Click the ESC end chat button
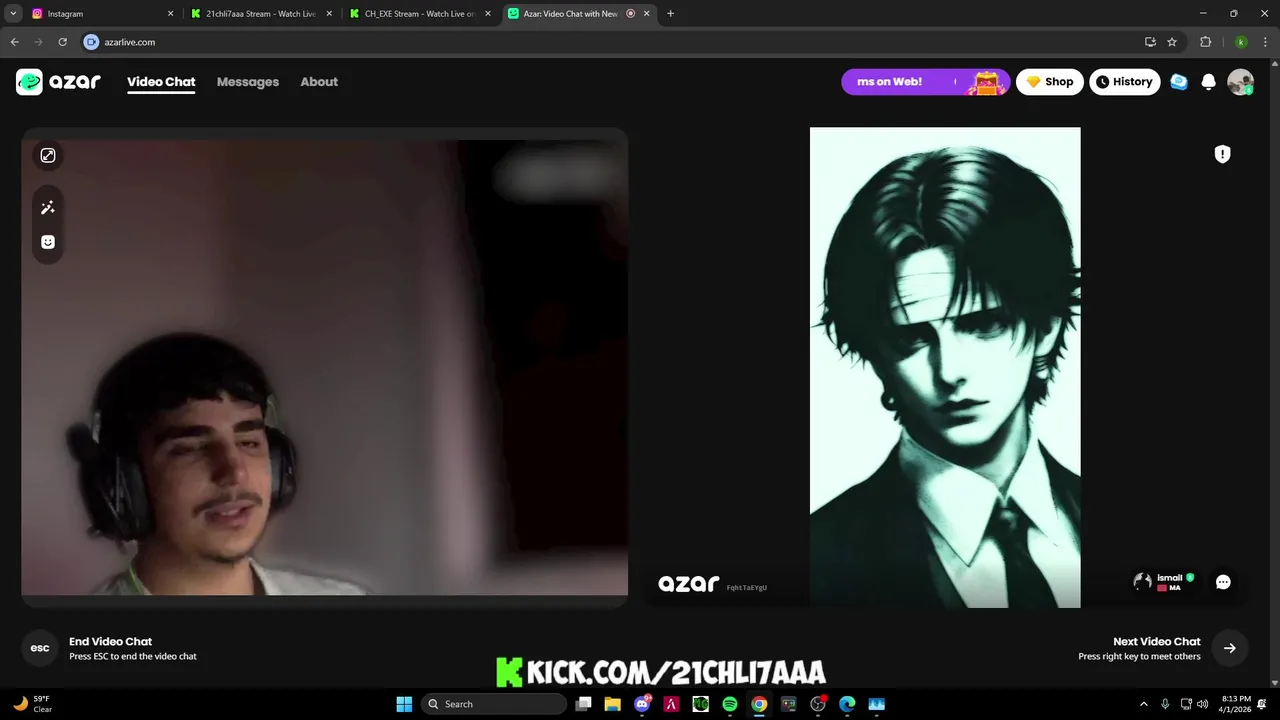 click(40, 648)
